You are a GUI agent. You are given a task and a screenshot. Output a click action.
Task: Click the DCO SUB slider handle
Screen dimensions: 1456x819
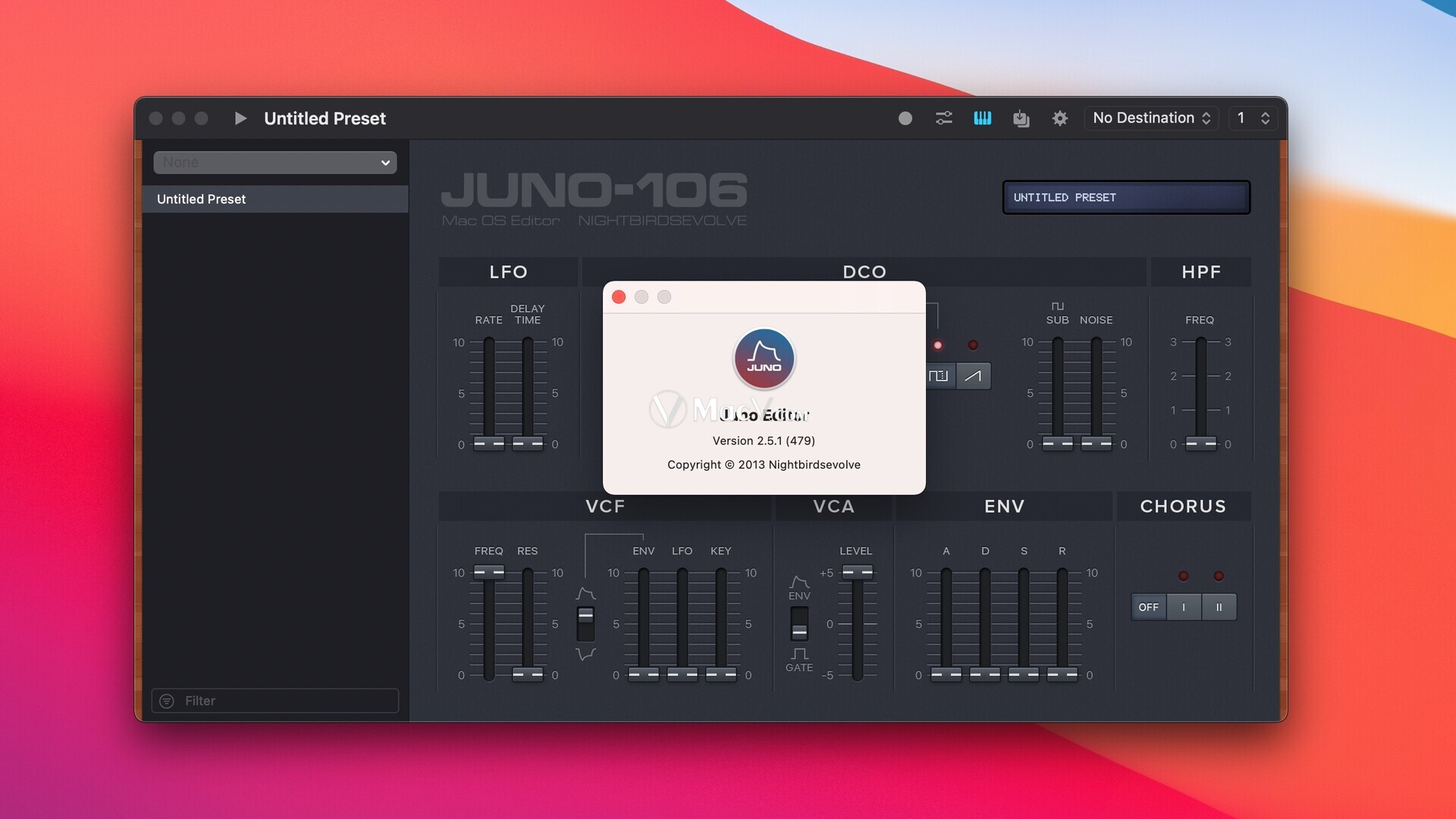[1057, 443]
